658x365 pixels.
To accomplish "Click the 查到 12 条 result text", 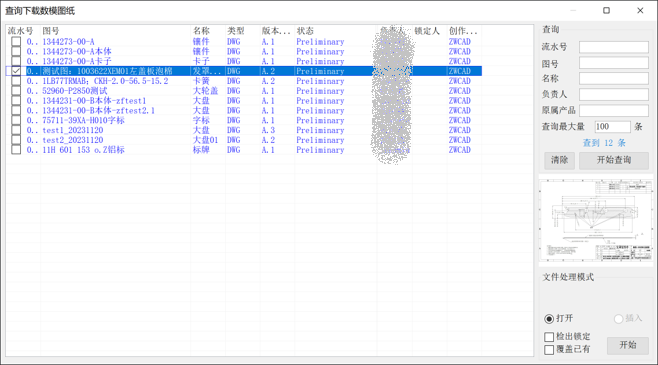I will pyautogui.click(x=604, y=143).
